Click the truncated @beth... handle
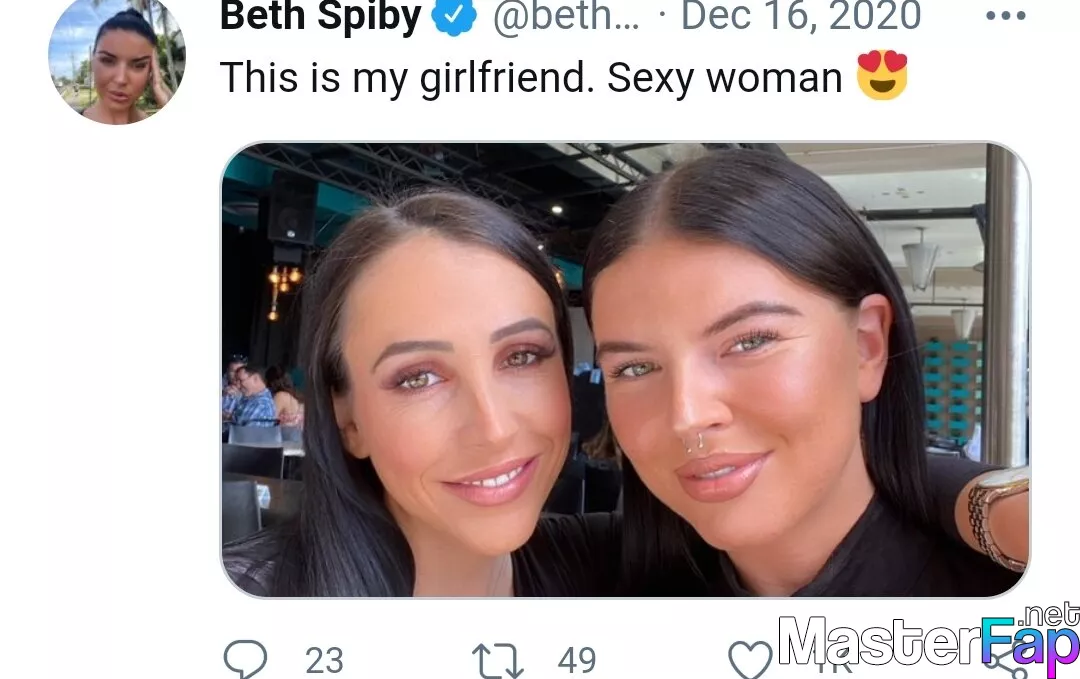1080x679 pixels. (565, 17)
